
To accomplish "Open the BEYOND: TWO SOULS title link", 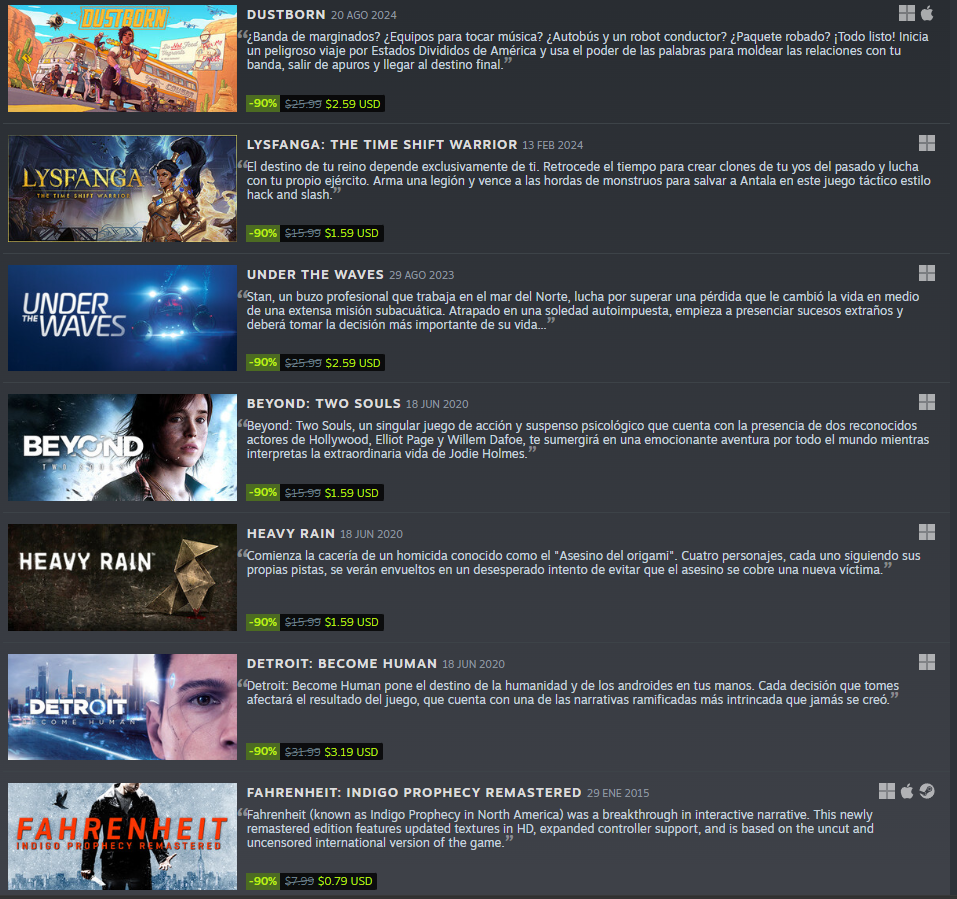I will pos(323,403).
